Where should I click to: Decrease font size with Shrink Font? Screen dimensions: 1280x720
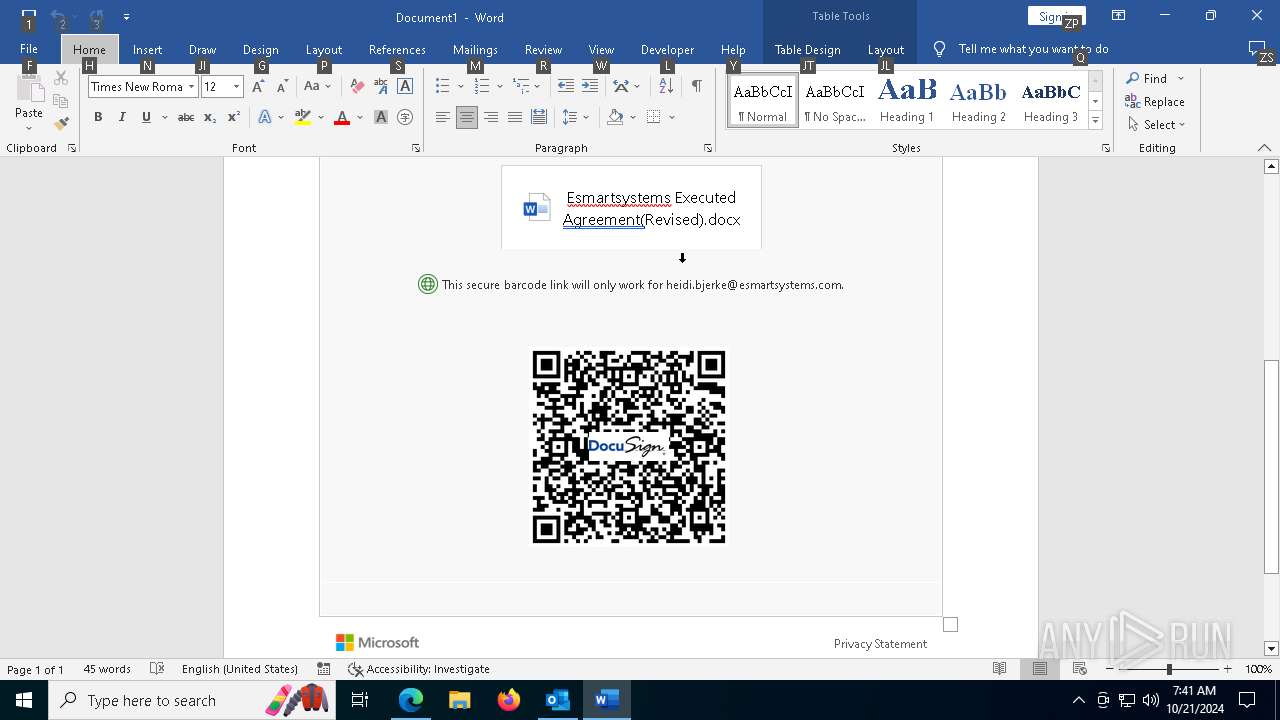point(282,86)
